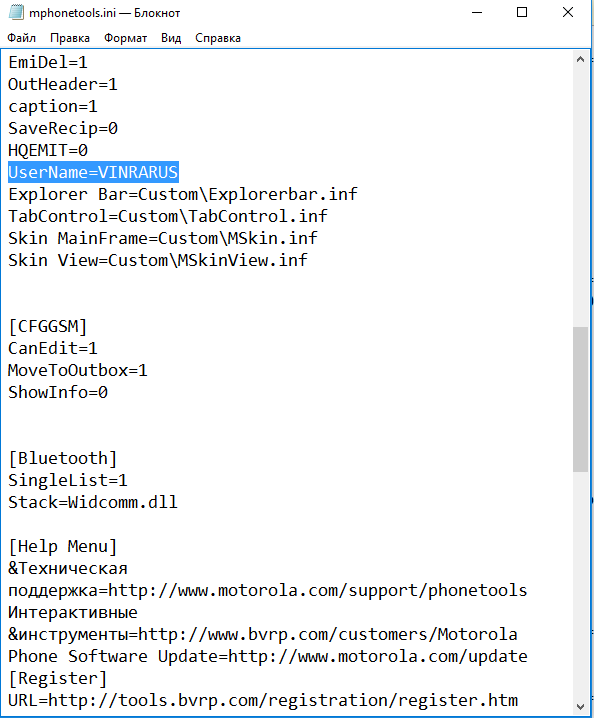This screenshot has height=718, width=594.
Task: Open the Вид menu
Action: coord(171,38)
